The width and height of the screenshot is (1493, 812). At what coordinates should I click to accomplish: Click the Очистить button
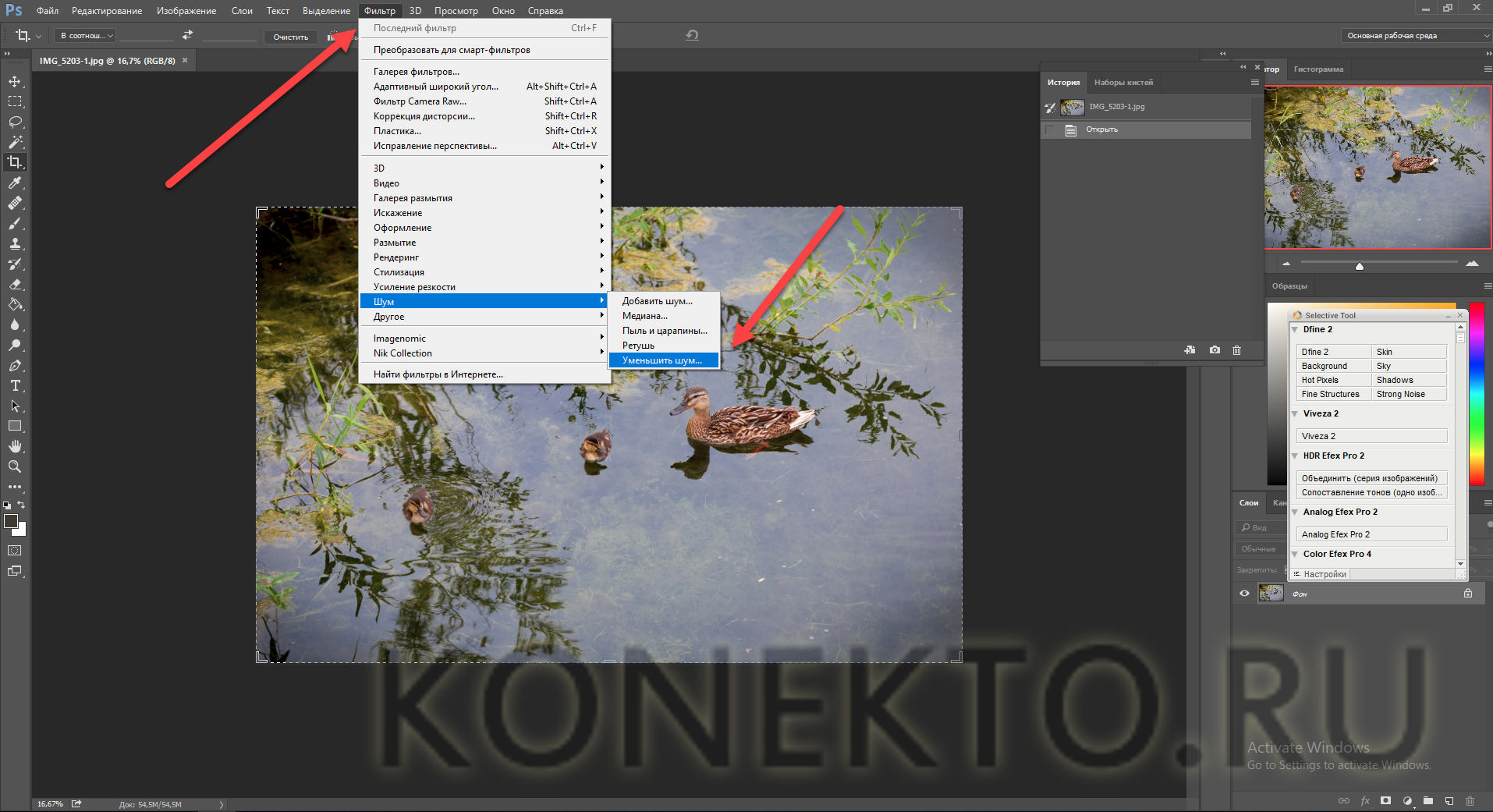290,37
